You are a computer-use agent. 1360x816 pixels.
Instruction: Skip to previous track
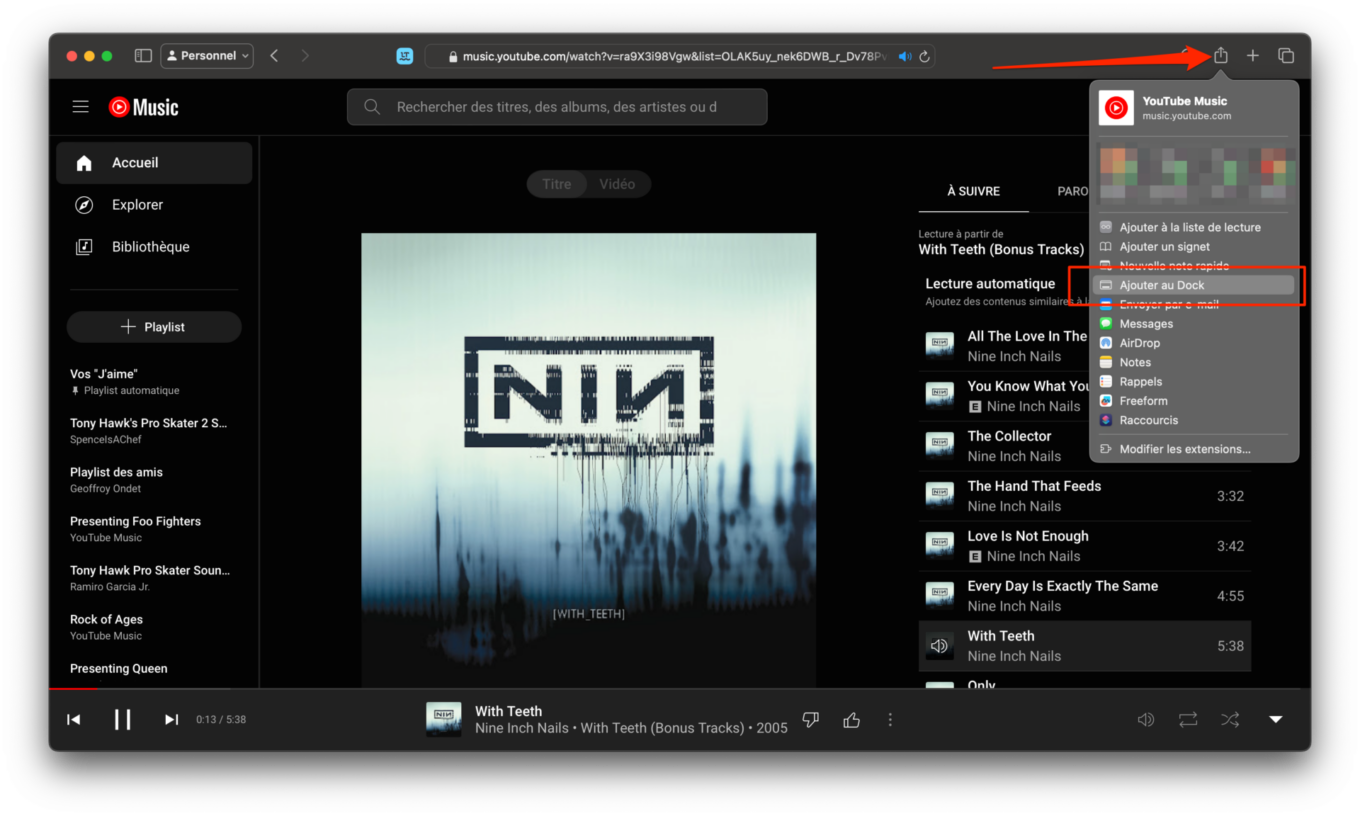pos(74,719)
